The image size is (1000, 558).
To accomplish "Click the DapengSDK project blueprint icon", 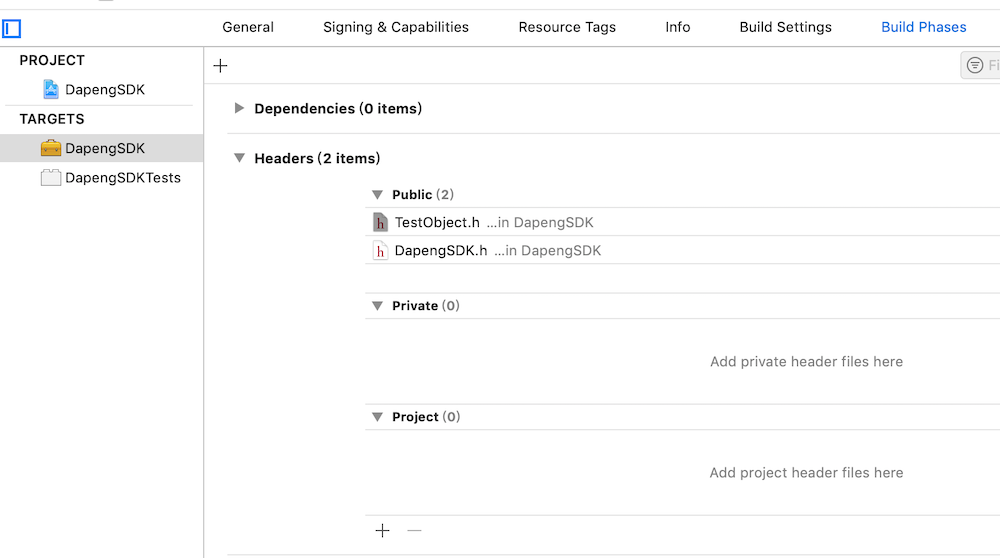I will coord(51,90).
